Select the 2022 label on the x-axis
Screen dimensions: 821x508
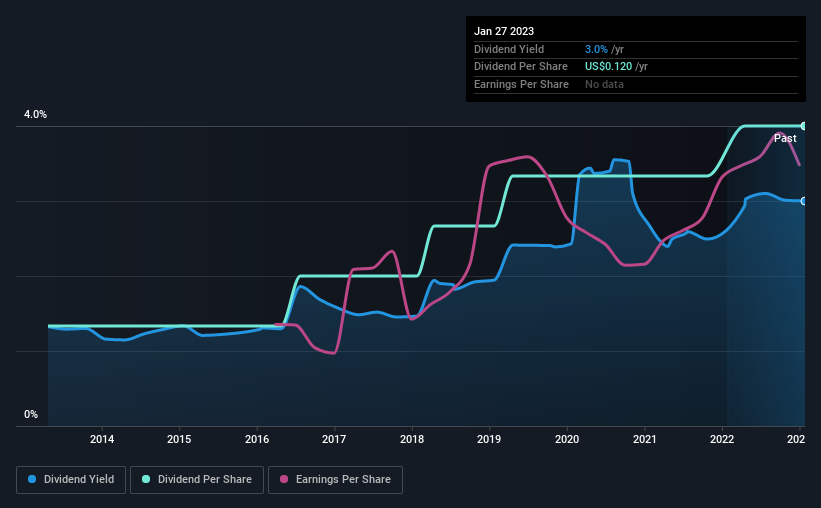pyautogui.click(x=722, y=439)
